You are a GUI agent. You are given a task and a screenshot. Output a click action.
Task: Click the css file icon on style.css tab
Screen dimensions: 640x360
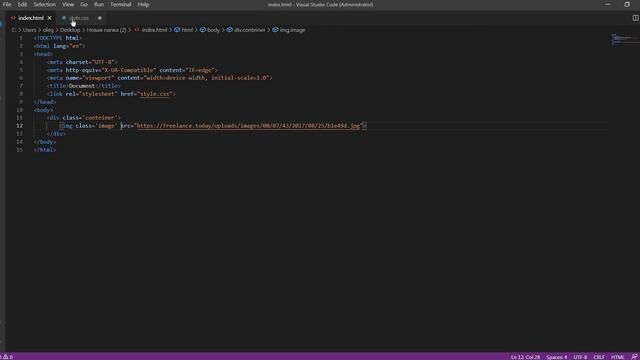(x=63, y=18)
